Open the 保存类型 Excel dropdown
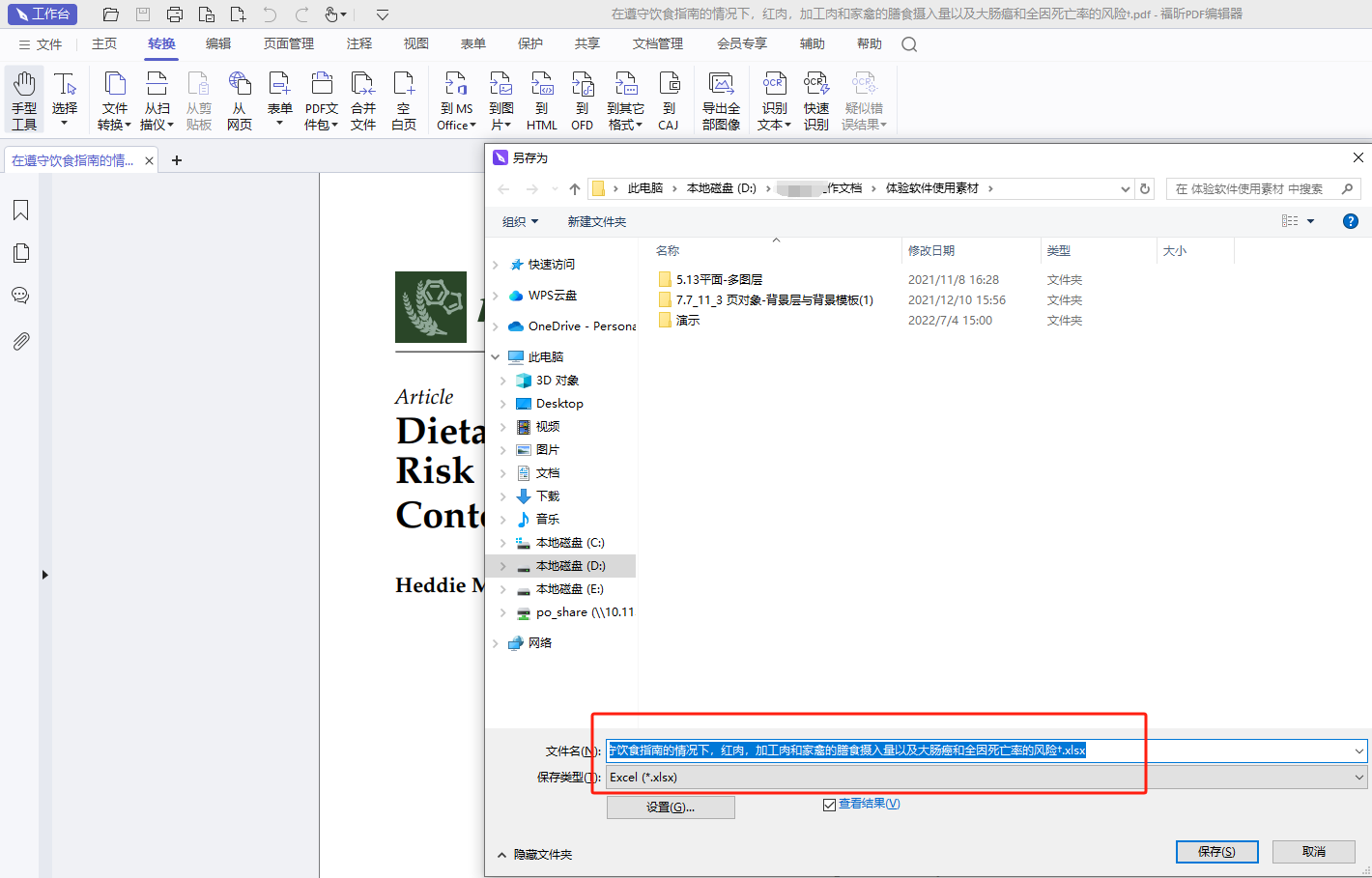The image size is (1372, 878). pos(986,778)
